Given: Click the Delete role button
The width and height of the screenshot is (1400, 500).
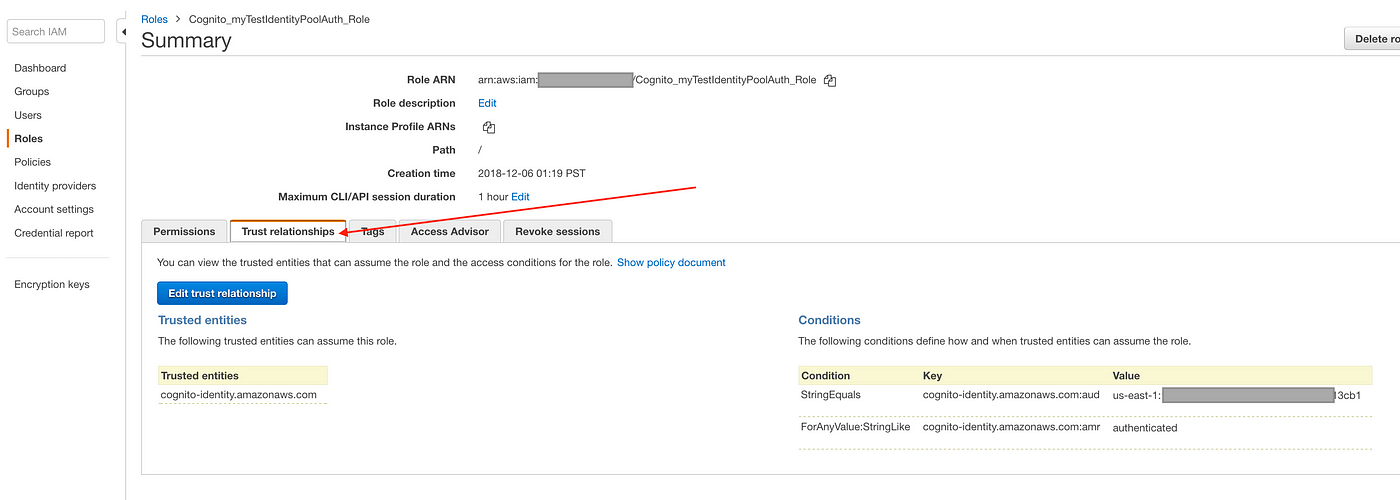Looking at the screenshot, I should (x=1372, y=39).
